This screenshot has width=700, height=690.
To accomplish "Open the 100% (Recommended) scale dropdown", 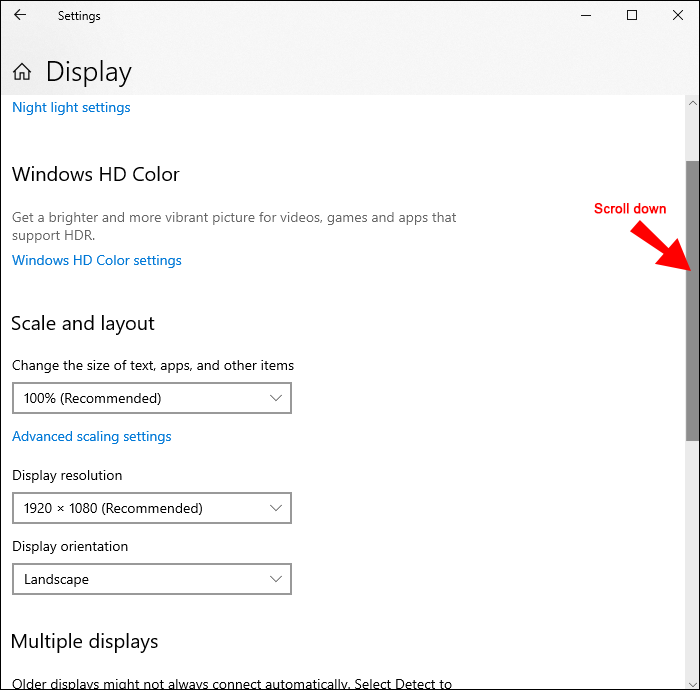I will tap(152, 398).
